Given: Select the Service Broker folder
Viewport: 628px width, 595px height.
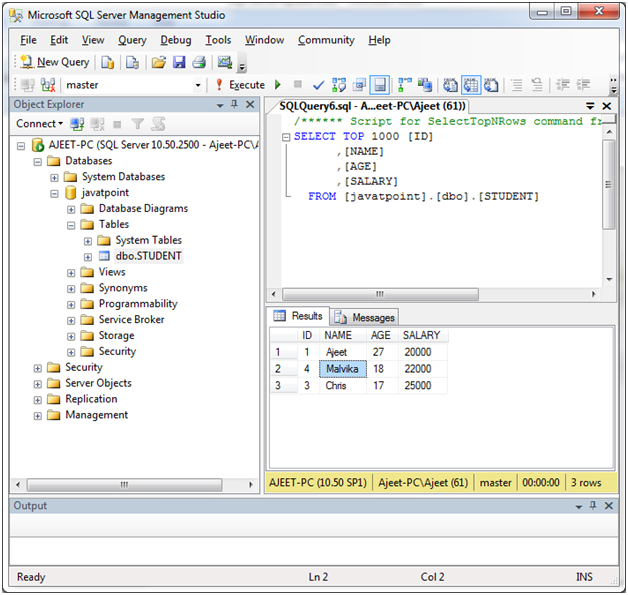Looking at the screenshot, I should 131,320.
